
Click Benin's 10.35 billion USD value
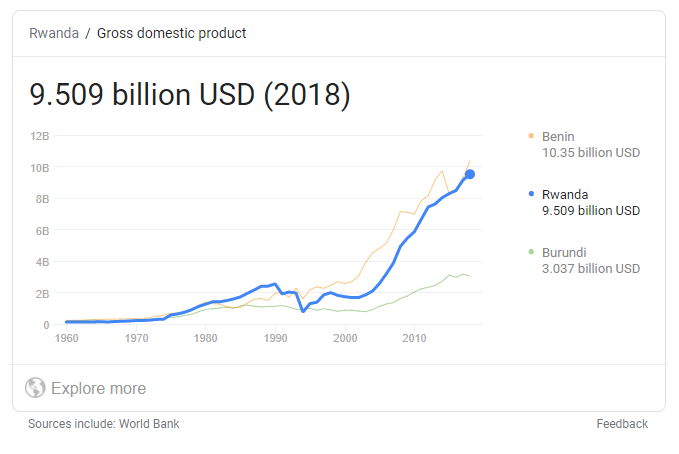point(590,153)
